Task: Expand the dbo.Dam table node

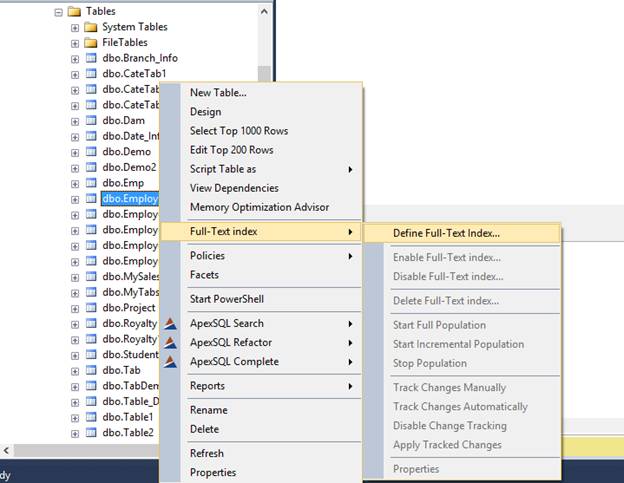Action: pos(75,122)
